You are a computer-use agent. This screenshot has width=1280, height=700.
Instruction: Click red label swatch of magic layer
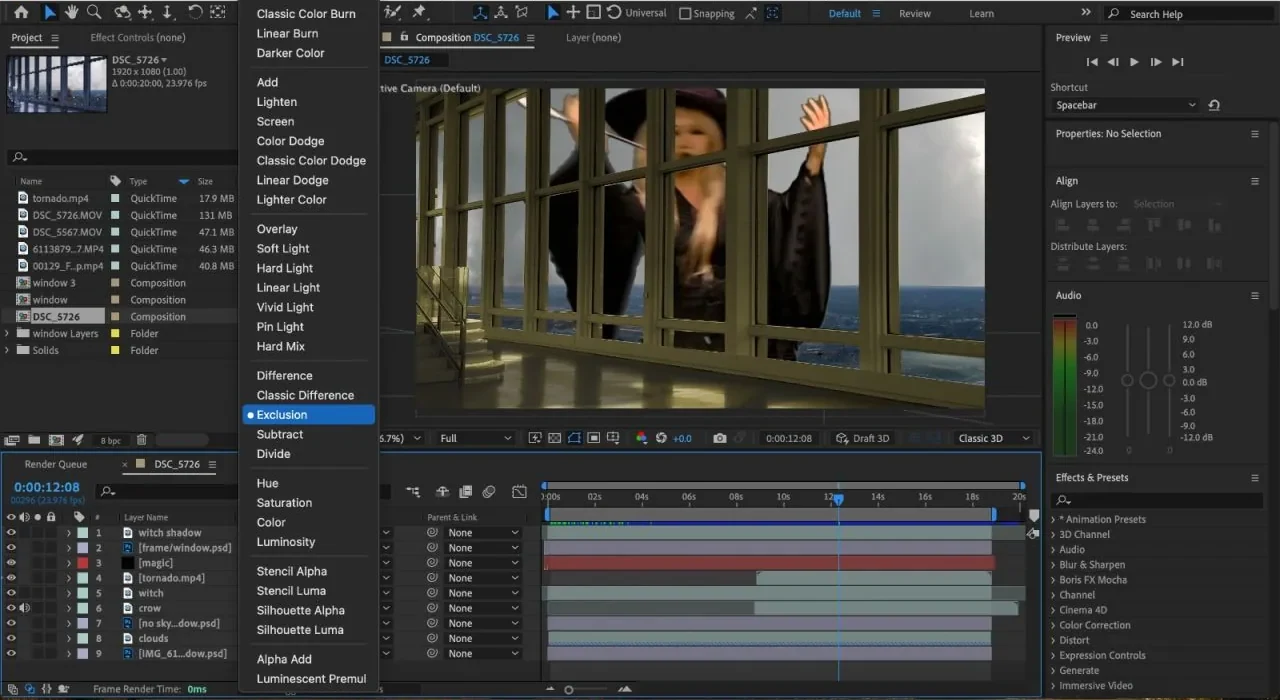[83, 563]
